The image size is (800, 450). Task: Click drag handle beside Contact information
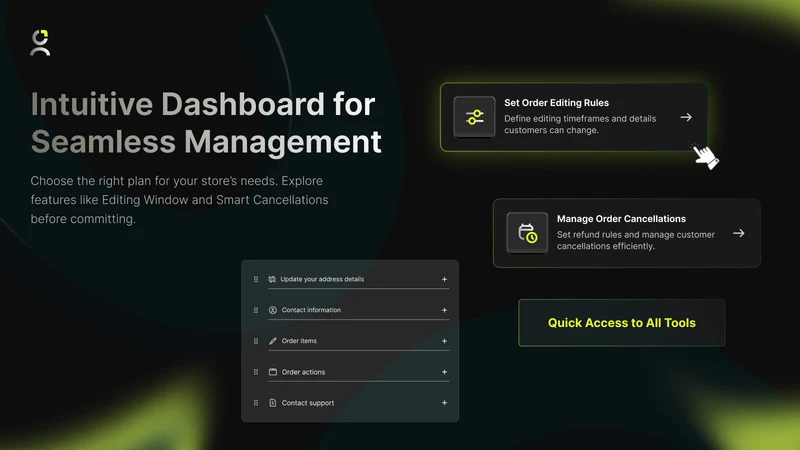(256, 310)
